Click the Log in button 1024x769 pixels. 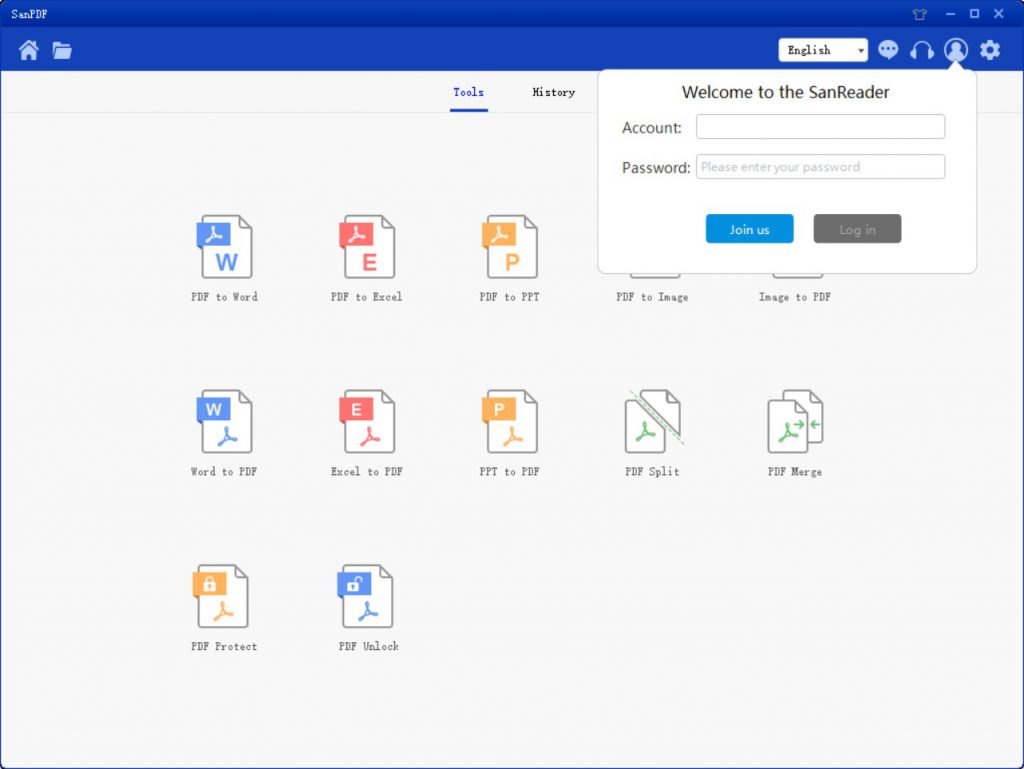857,228
